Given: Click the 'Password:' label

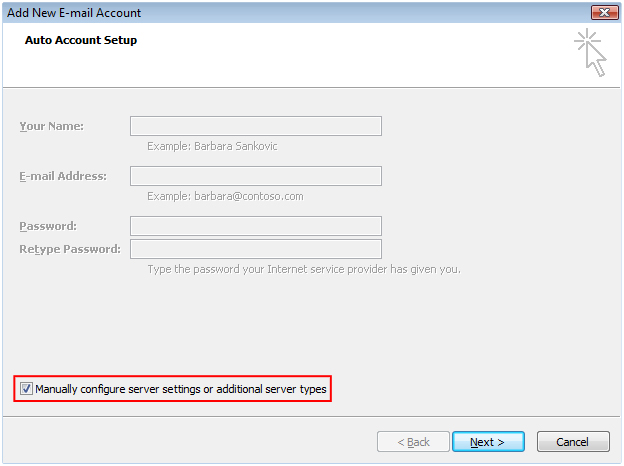Looking at the screenshot, I should [x=48, y=226].
